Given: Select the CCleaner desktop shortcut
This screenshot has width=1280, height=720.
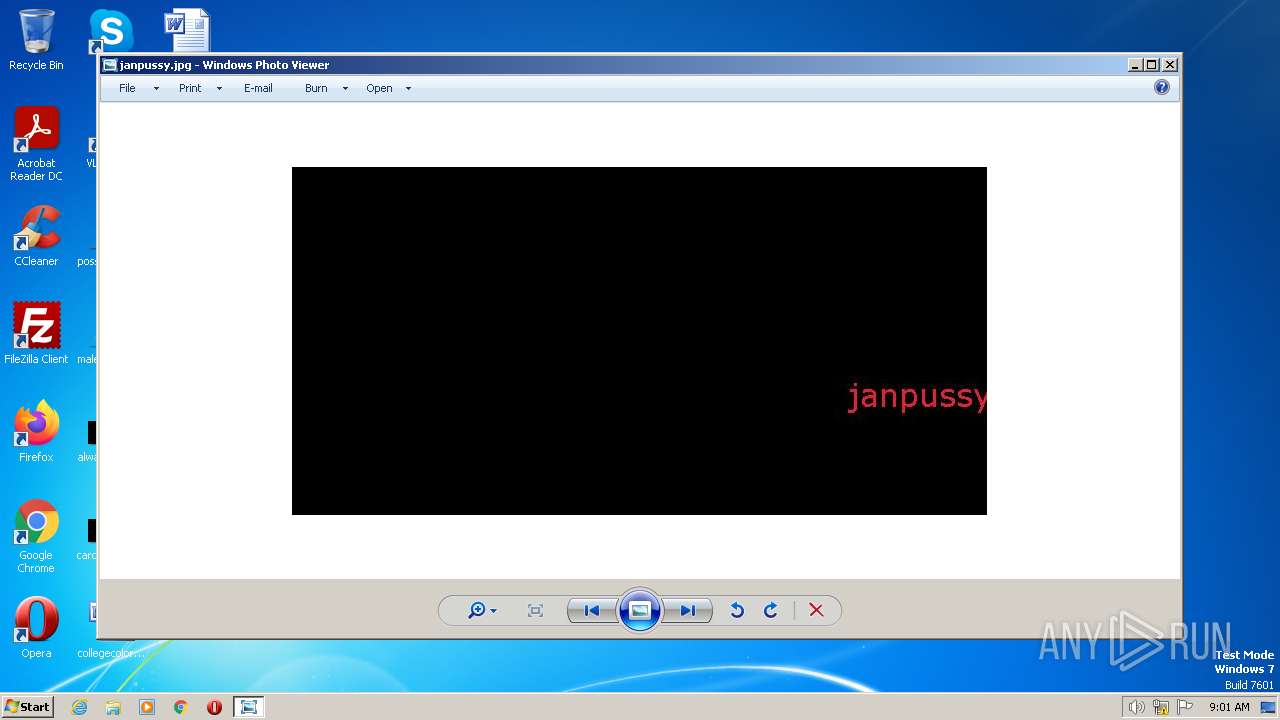Looking at the screenshot, I should (x=36, y=236).
